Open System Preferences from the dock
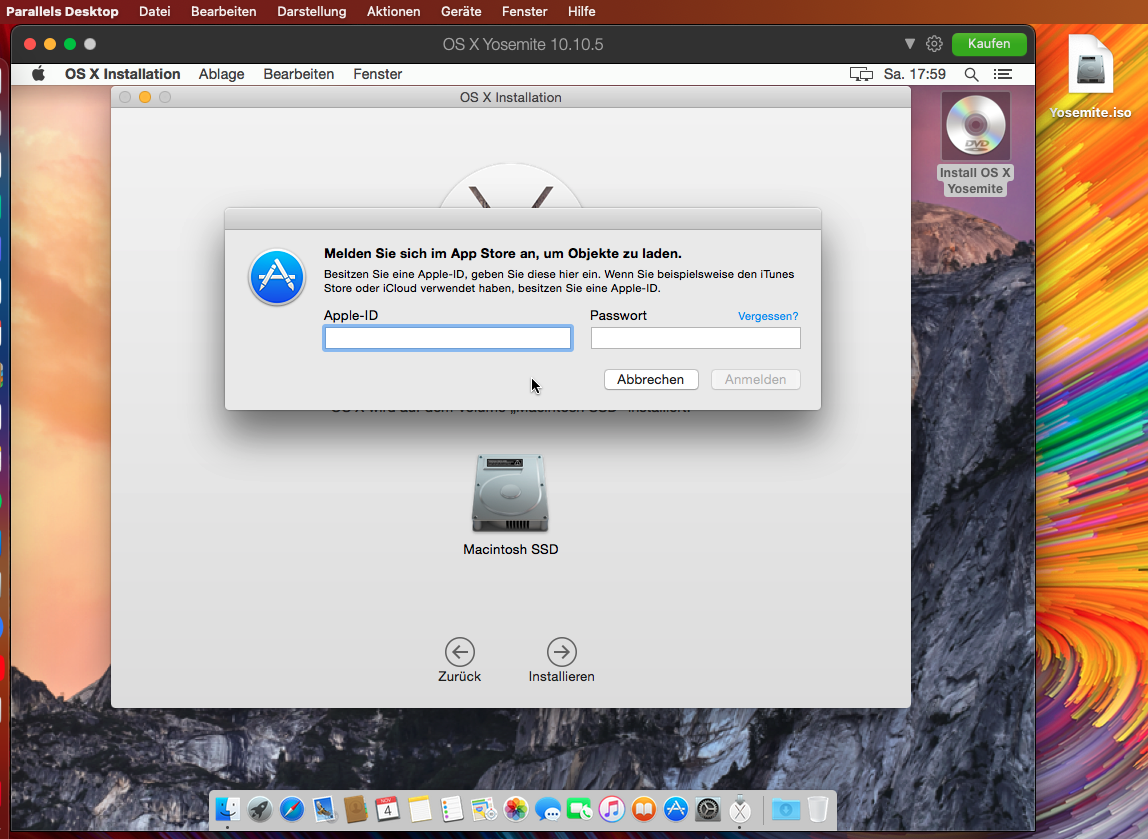Image resolution: width=1148 pixels, height=839 pixels. pos(708,809)
